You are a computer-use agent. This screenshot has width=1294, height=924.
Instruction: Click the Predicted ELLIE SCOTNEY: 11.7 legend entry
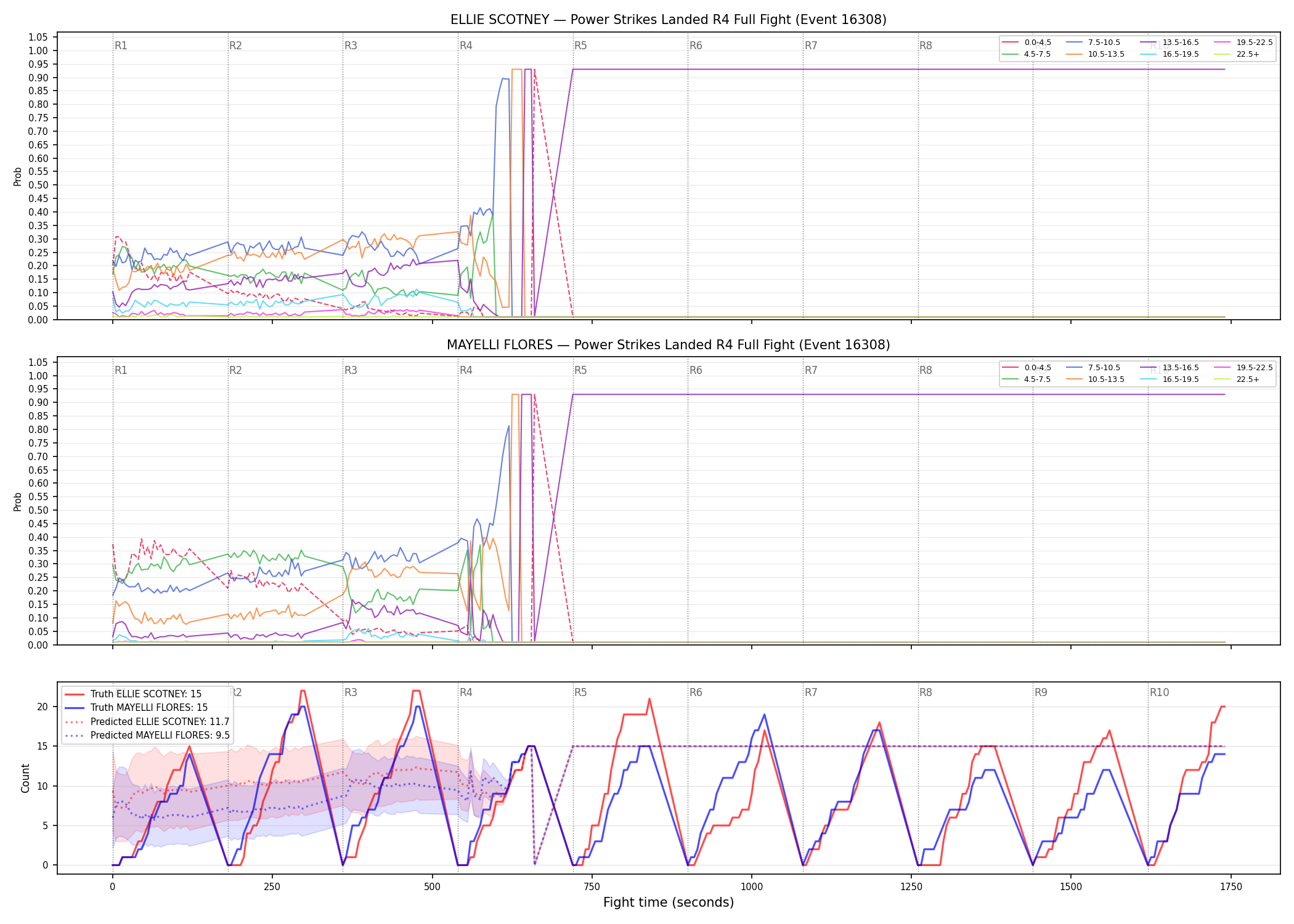tap(147, 722)
